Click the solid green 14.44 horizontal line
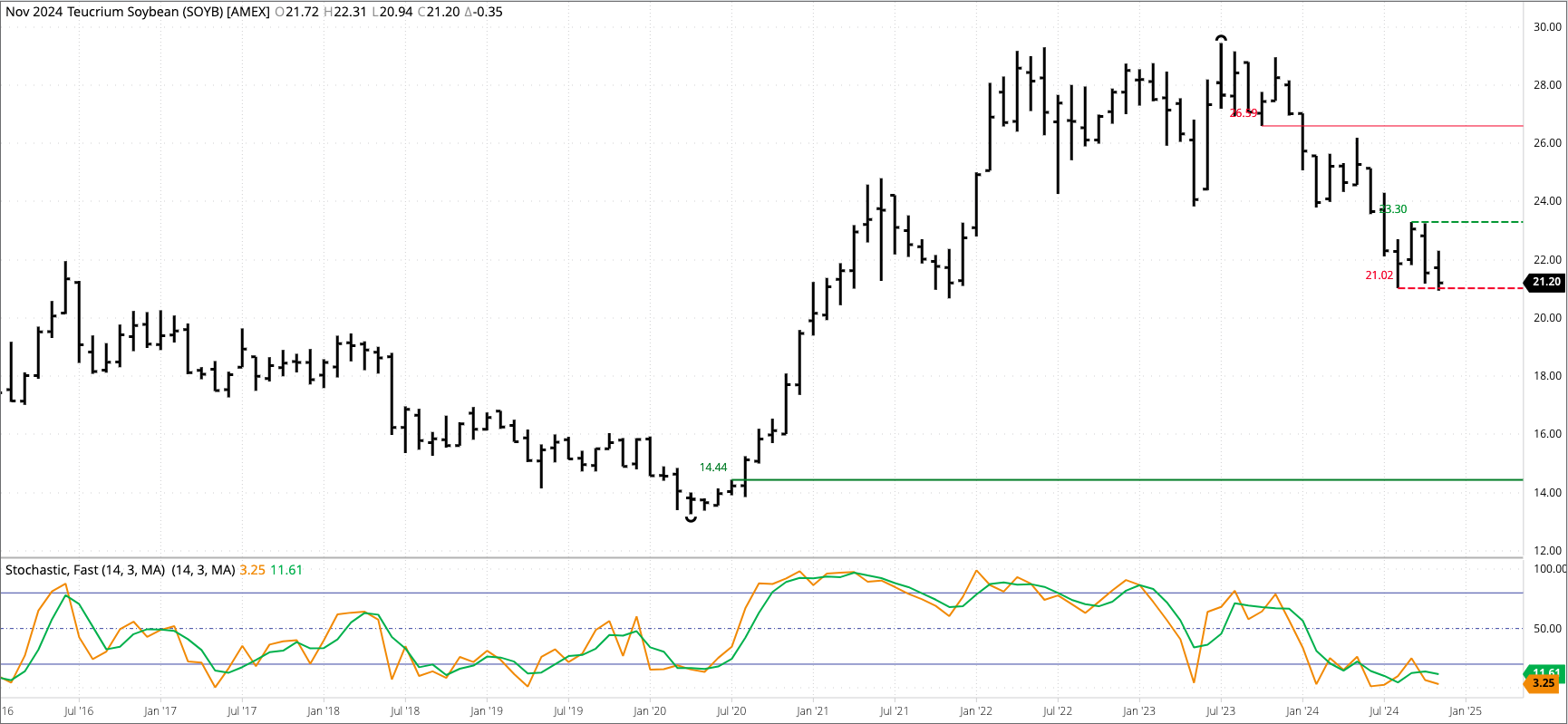Viewport: 1568px width, 724px height. coord(1088,479)
